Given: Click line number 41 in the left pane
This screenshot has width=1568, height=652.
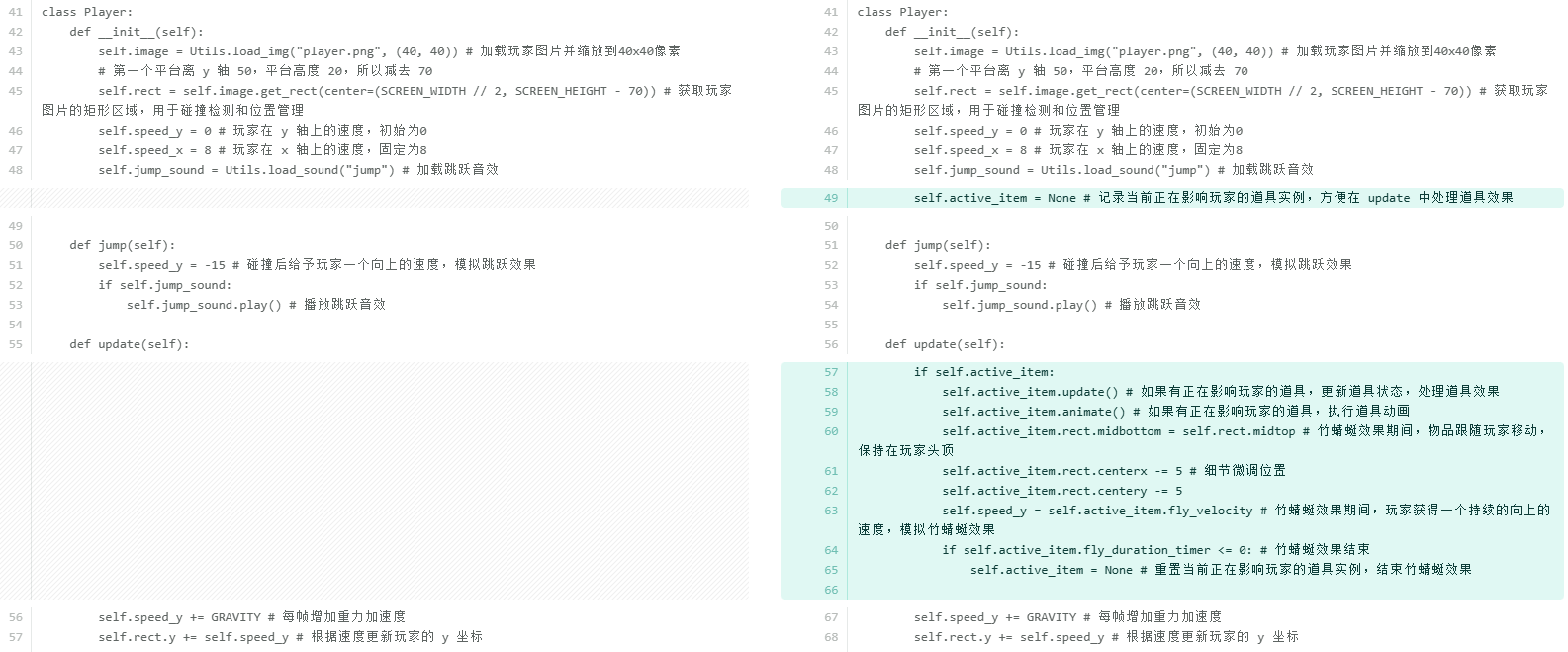Looking at the screenshot, I should pos(15,12).
